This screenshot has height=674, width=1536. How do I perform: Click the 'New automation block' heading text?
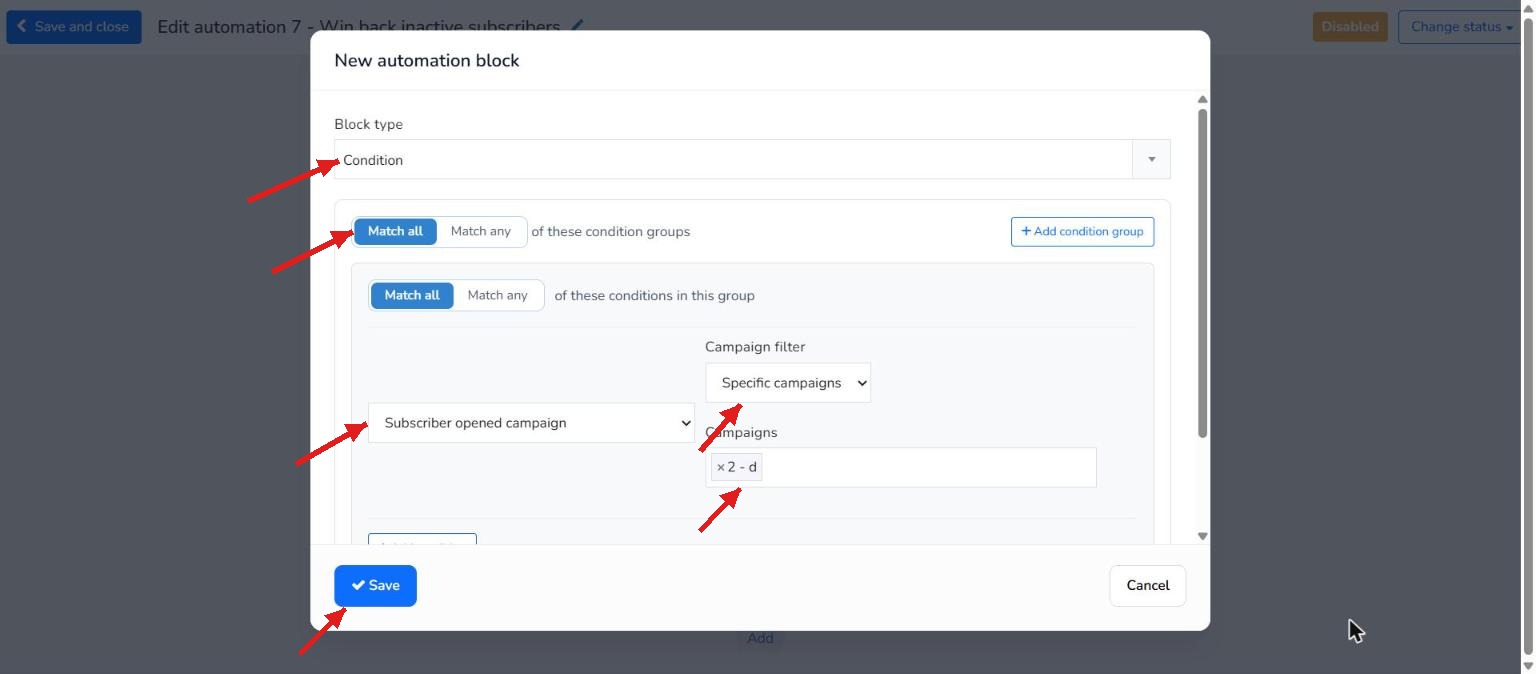[x=427, y=60]
